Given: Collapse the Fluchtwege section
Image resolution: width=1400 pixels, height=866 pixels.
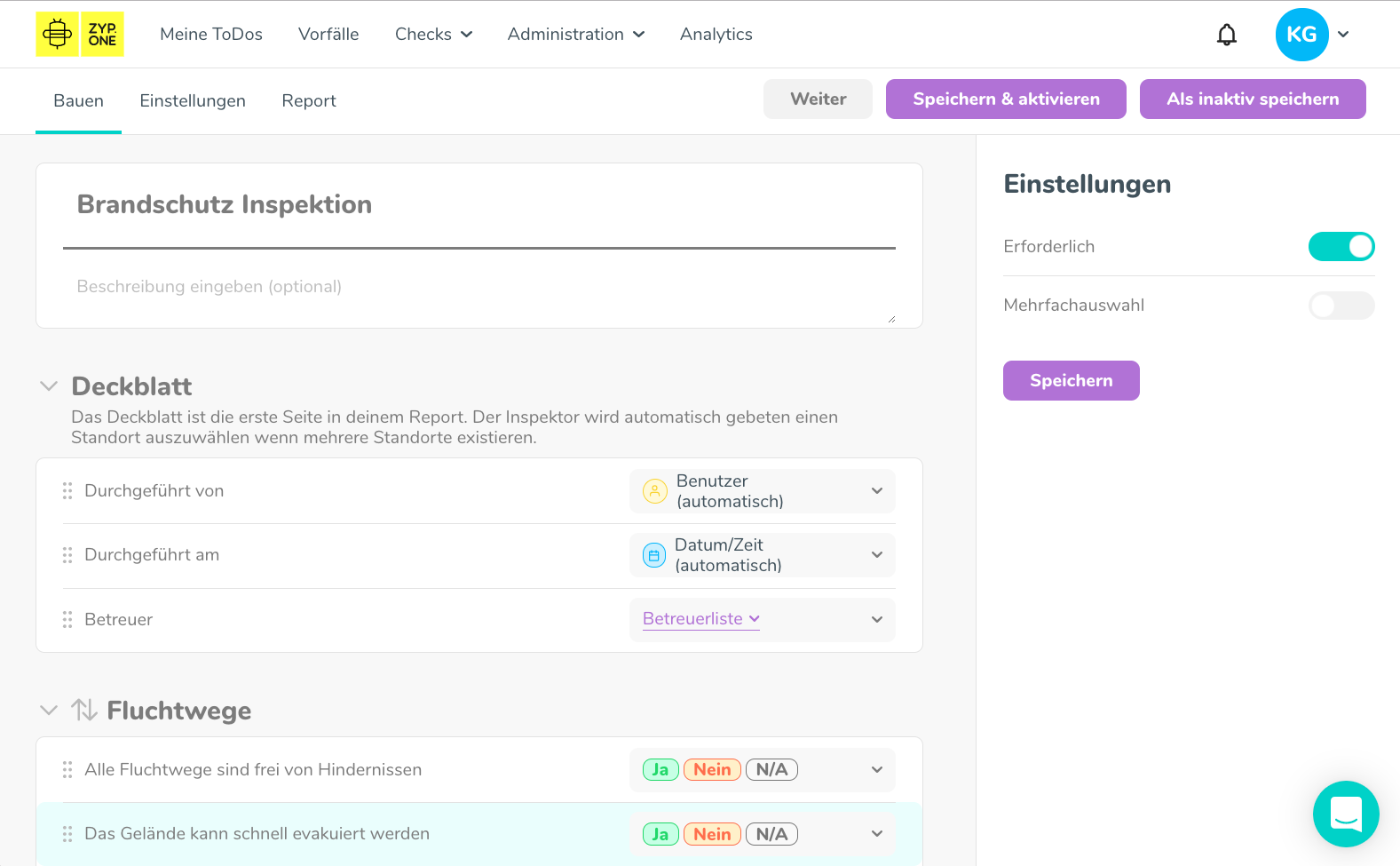Looking at the screenshot, I should pos(49,711).
